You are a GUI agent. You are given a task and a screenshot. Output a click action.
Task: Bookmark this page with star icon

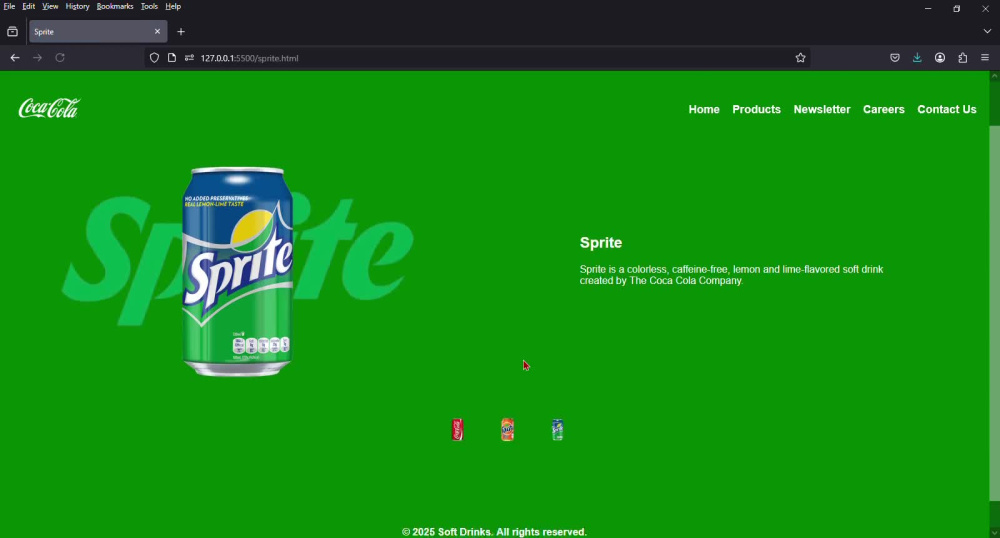800,58
